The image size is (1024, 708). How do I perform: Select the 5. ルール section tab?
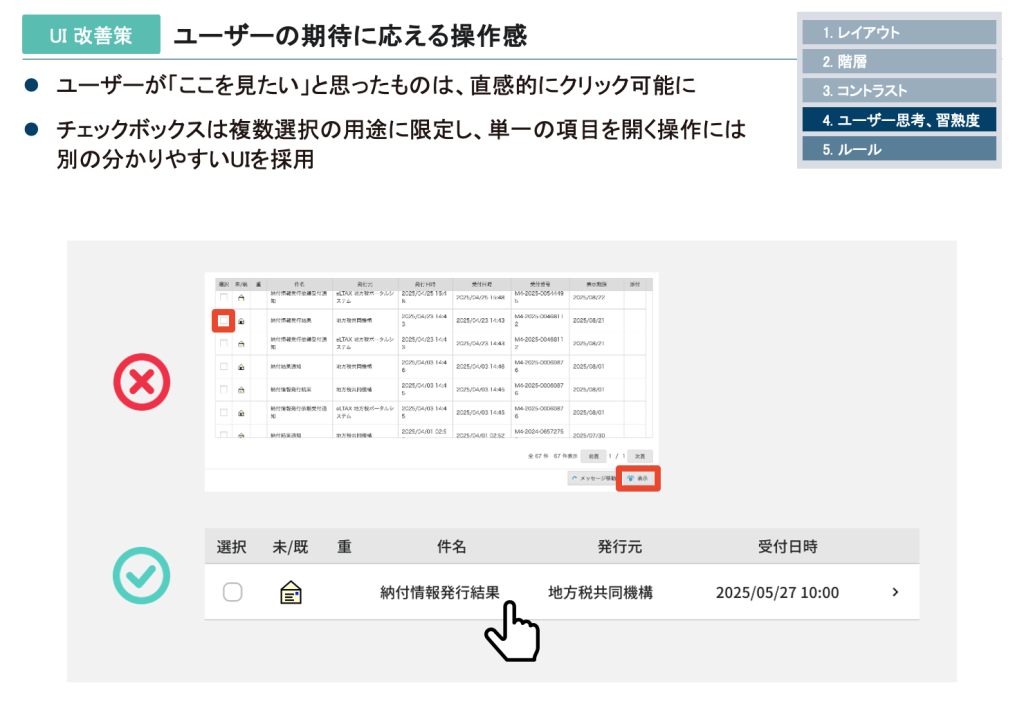pyautogui.click(x=898, y=149)
